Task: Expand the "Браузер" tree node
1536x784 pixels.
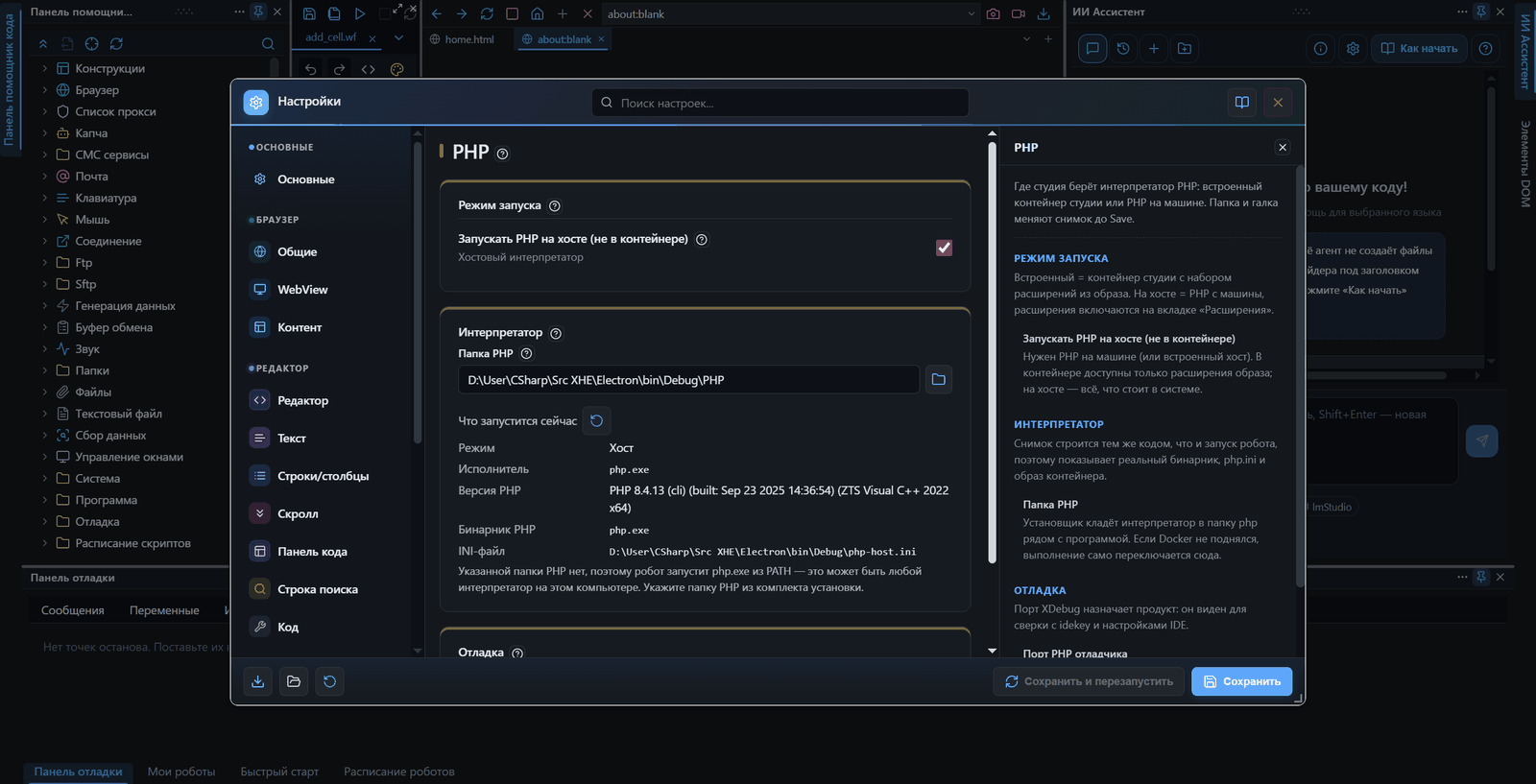Action: (44, 90)
